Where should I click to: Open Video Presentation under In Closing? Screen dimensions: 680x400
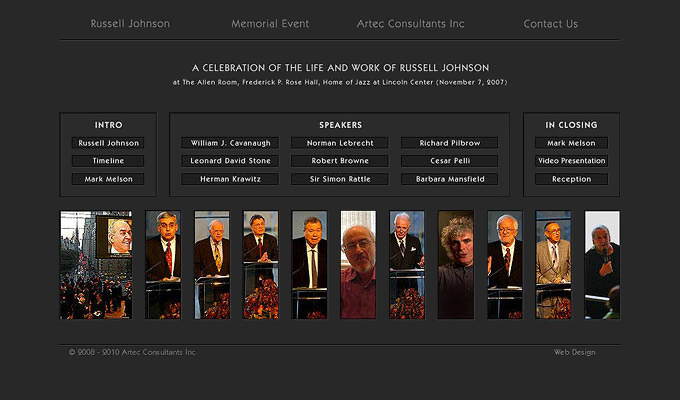[571, 161]
